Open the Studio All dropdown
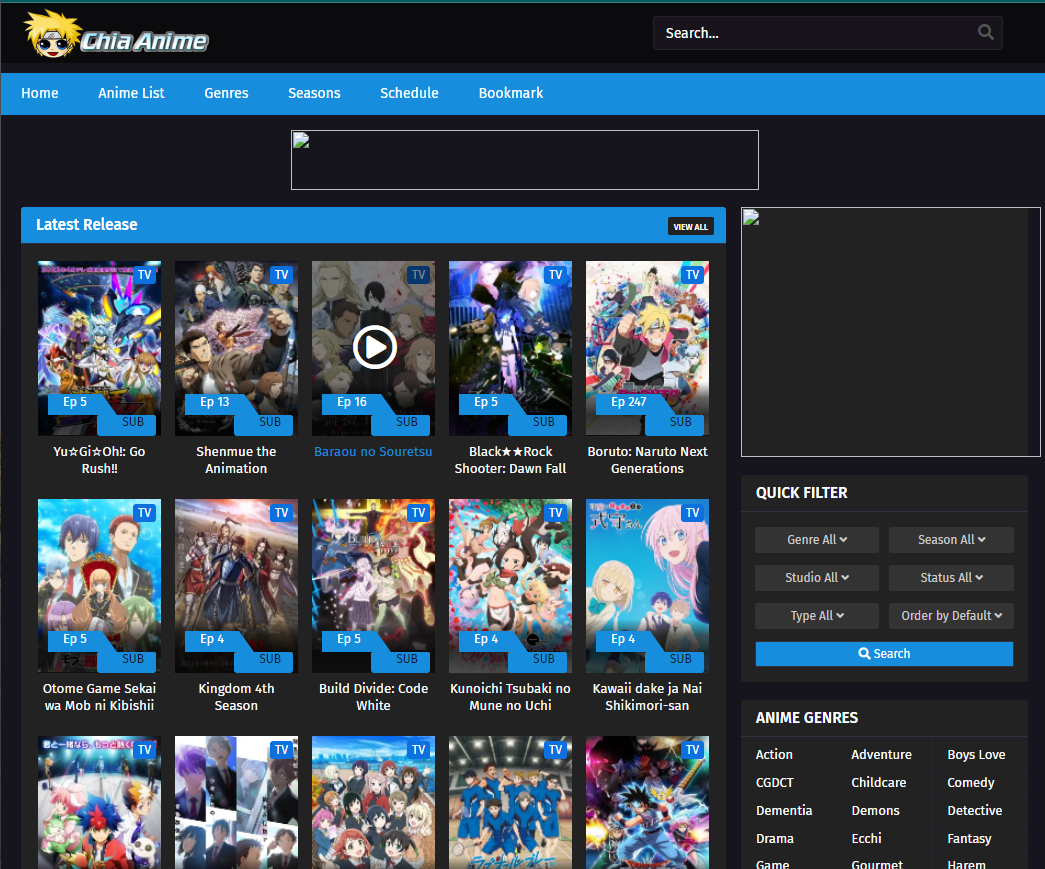 tap(816, 578)
